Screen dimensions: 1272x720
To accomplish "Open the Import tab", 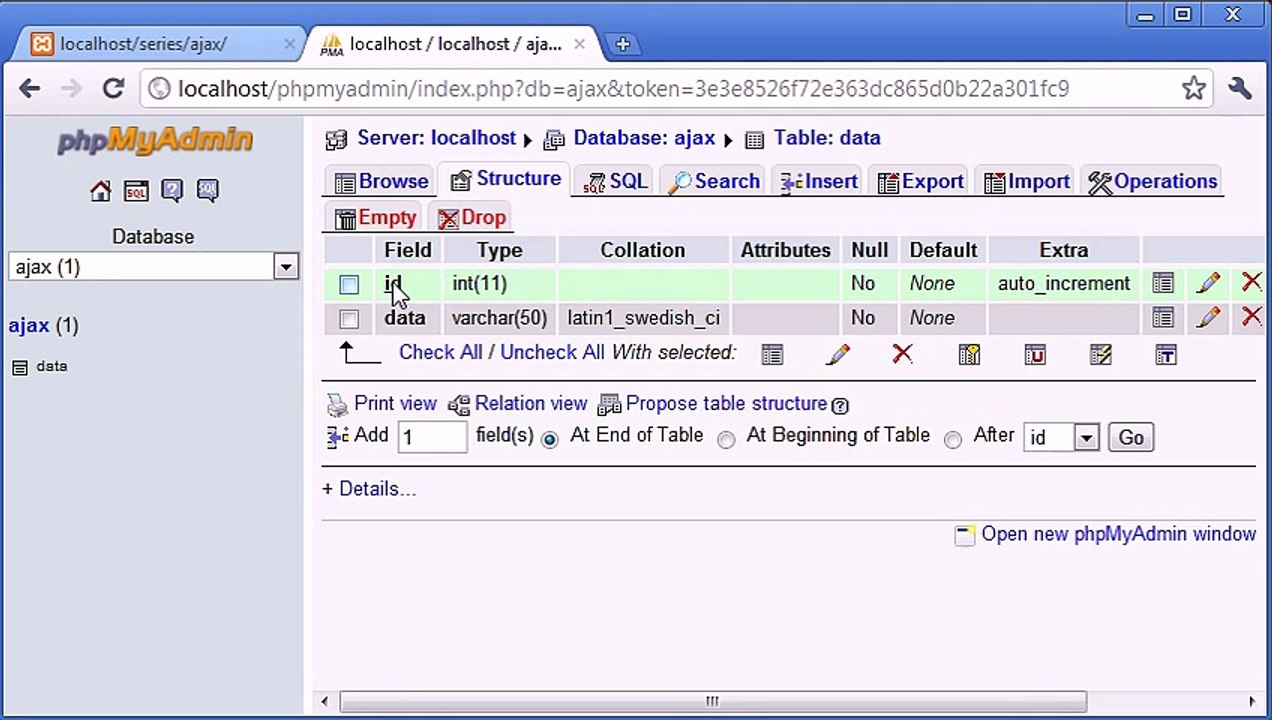I will (x=1026, y=181).
